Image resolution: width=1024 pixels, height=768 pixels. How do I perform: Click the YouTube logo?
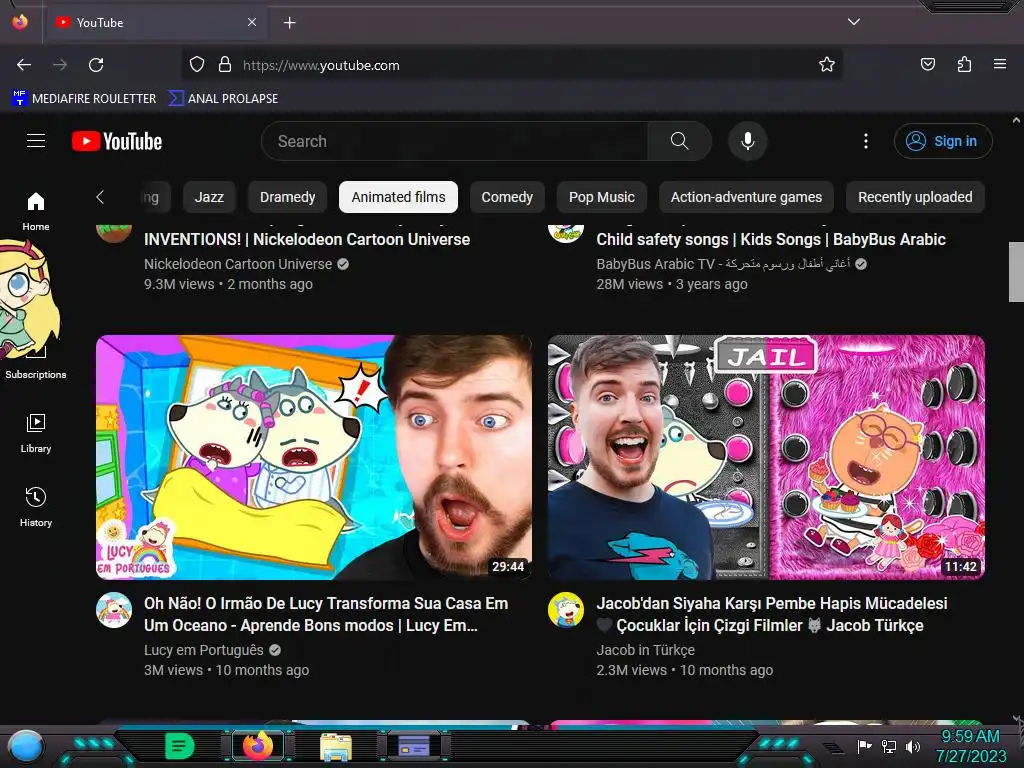pos(117,141)
